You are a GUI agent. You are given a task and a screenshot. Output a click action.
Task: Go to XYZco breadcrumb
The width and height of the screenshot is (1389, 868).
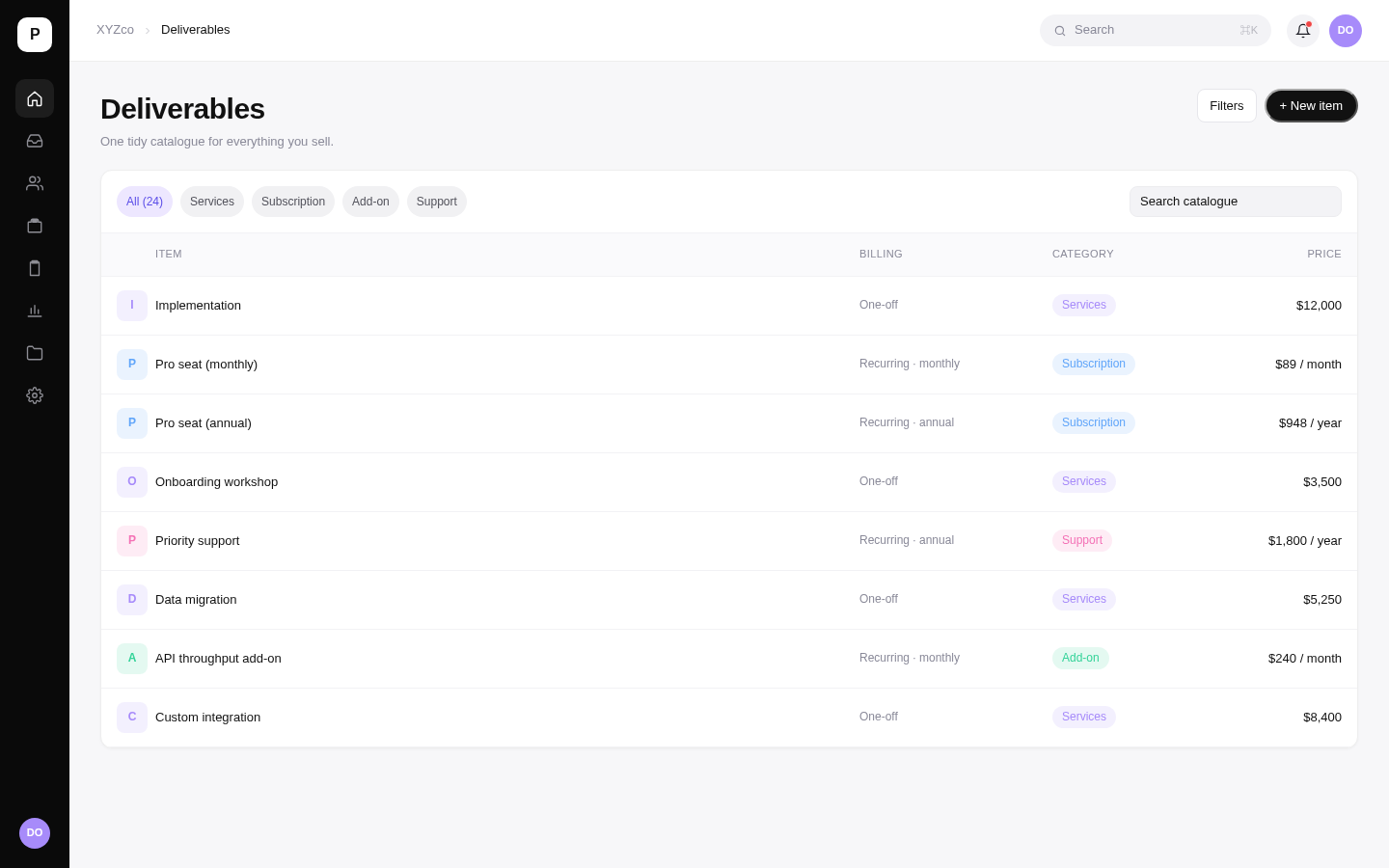(x=115, y=30)
